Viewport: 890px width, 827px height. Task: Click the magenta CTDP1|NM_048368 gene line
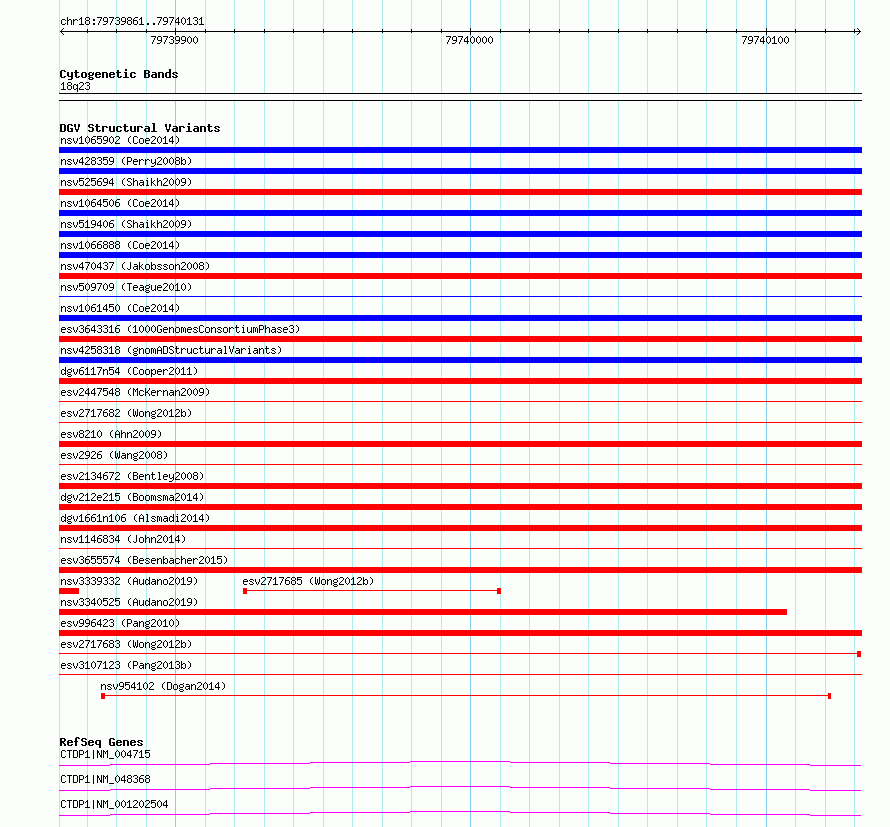coord(460,788)
